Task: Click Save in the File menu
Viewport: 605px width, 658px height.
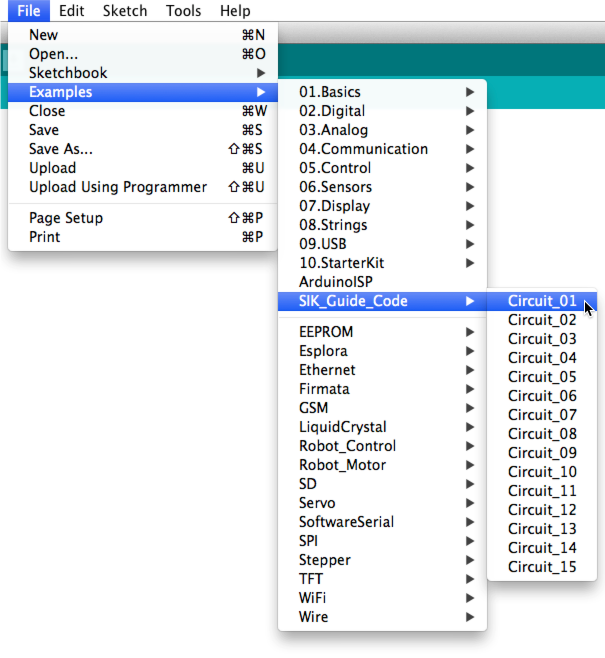Action: pyautogui.click(x=143, y=130)
